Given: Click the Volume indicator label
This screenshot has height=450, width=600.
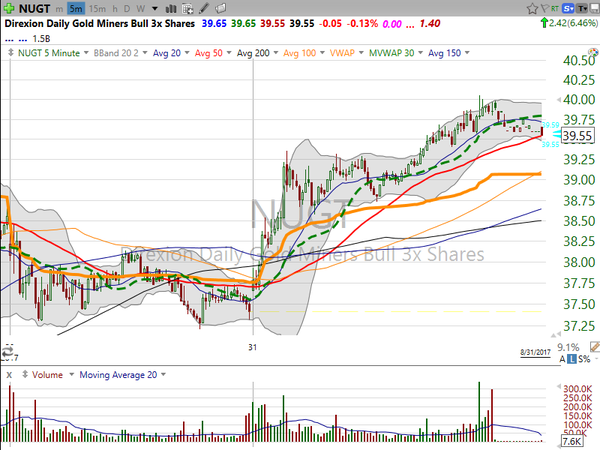Looking at the screenshot, I should [x=47, y=375].
